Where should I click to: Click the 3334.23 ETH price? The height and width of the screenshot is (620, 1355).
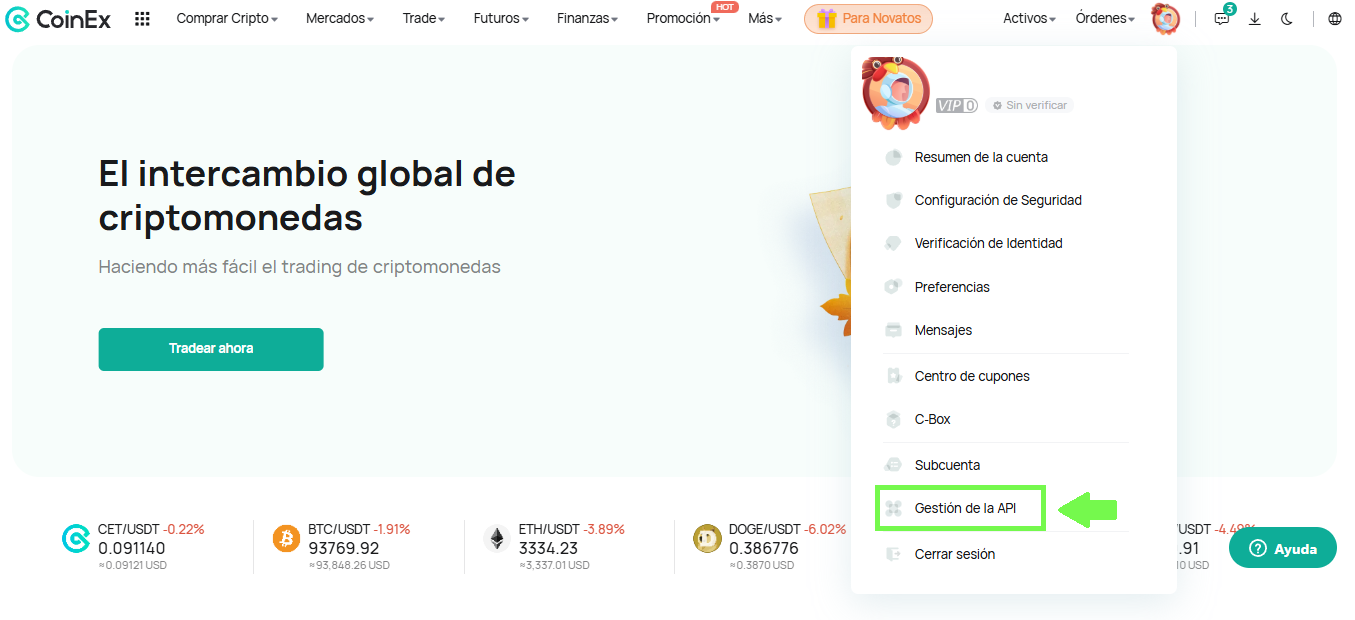tap(548, 548)
